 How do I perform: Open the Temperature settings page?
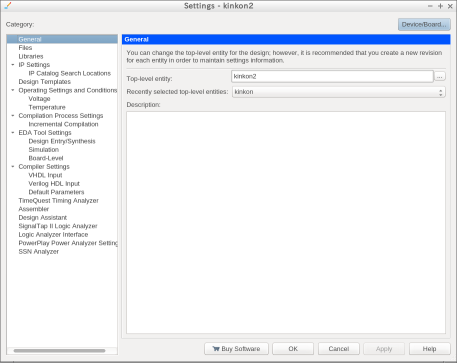pos(47,107)
